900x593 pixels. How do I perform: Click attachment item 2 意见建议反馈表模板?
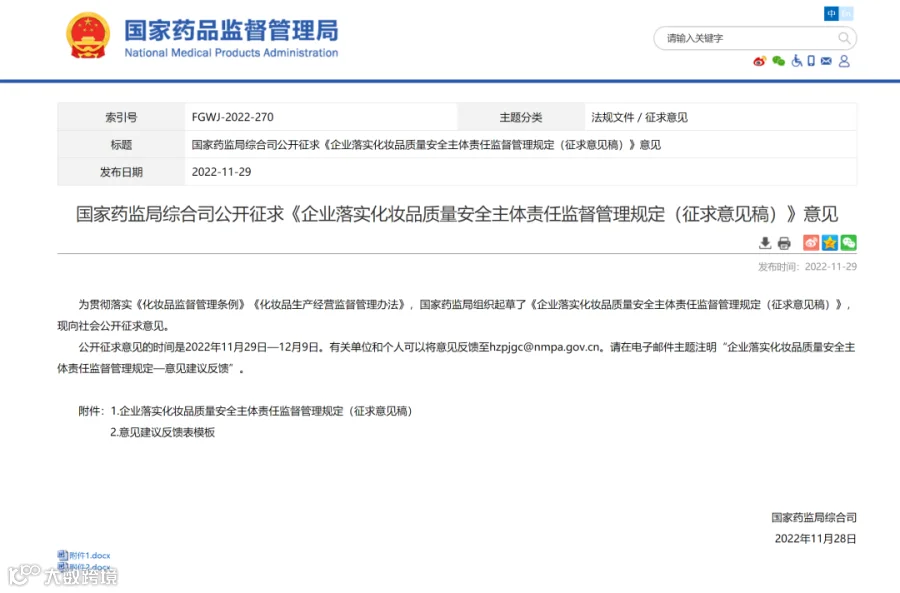point(162,432)
